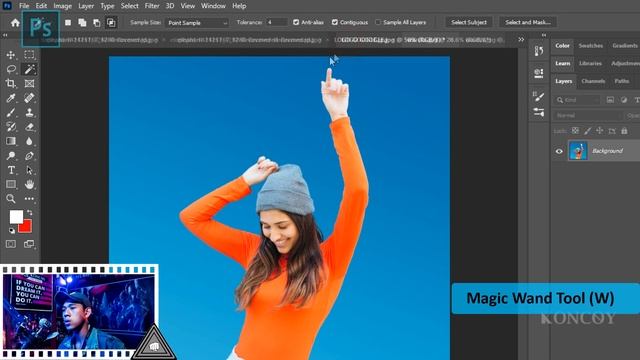The image size is (640, 360).
Task: Collapse the right panels double arrow
Action: [544, 36]
